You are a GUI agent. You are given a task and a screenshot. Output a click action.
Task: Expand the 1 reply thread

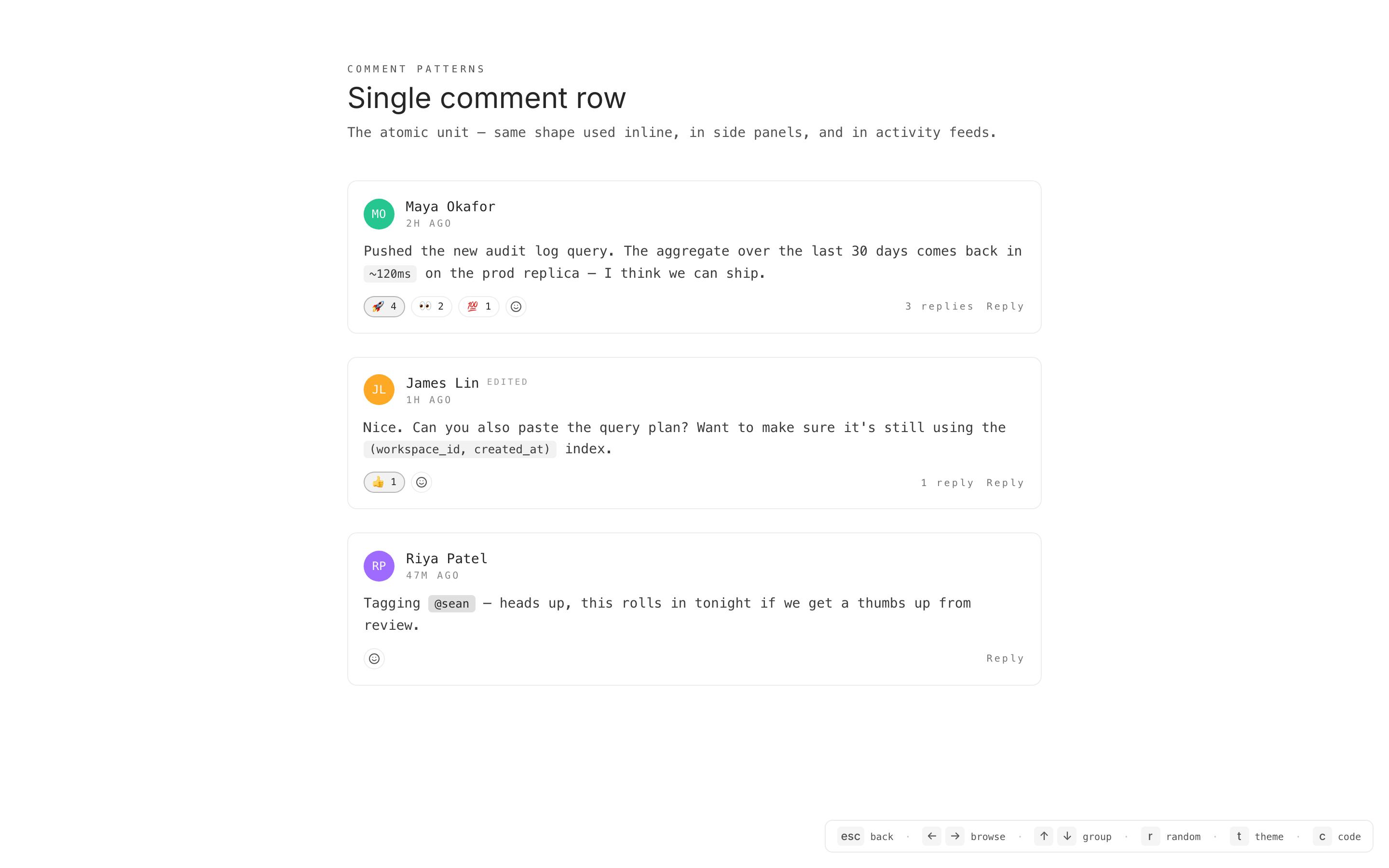(947, 483)
